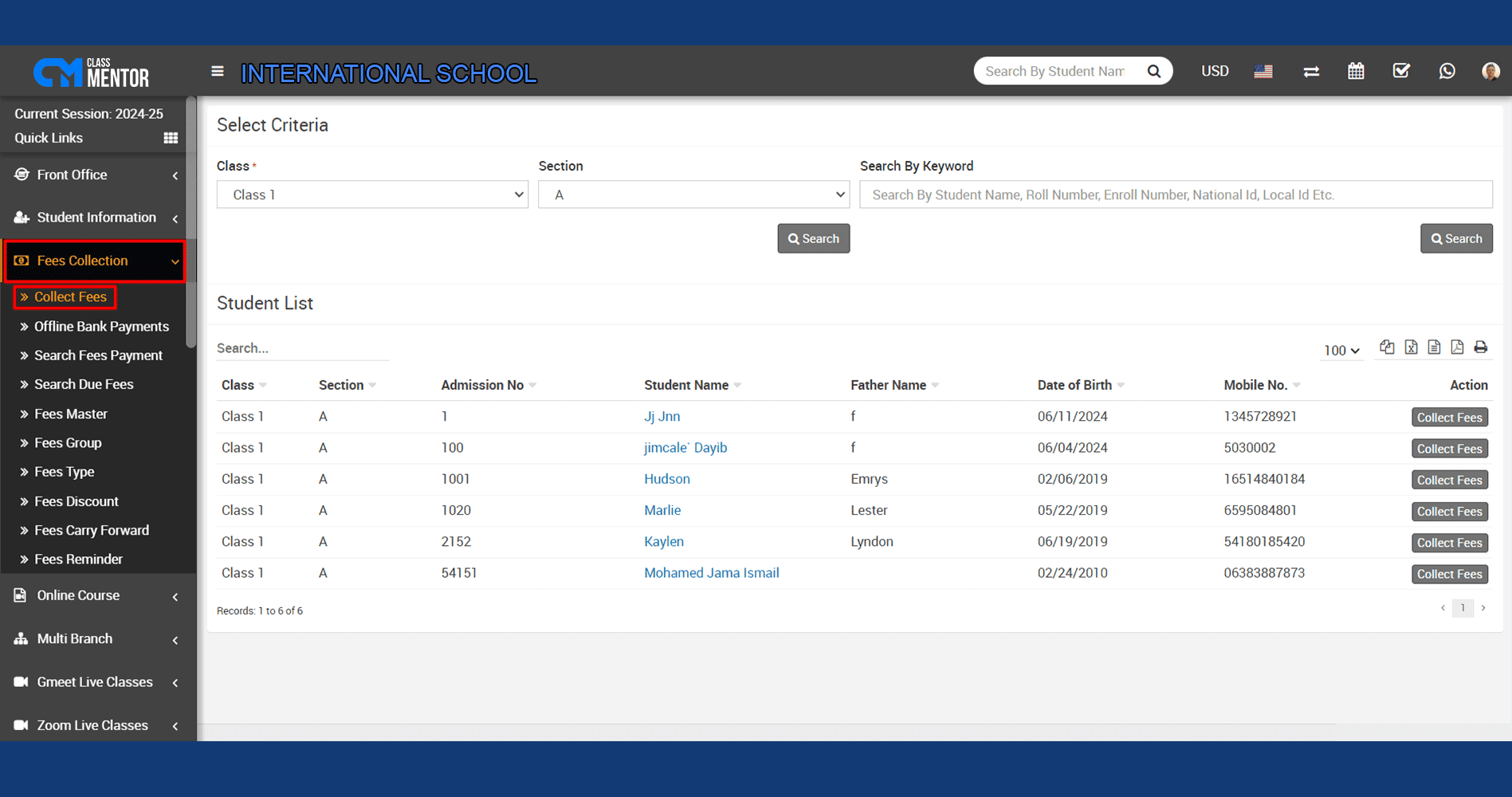
Task: Open student link jimcale` Dayib
Action: coord(685,448)
